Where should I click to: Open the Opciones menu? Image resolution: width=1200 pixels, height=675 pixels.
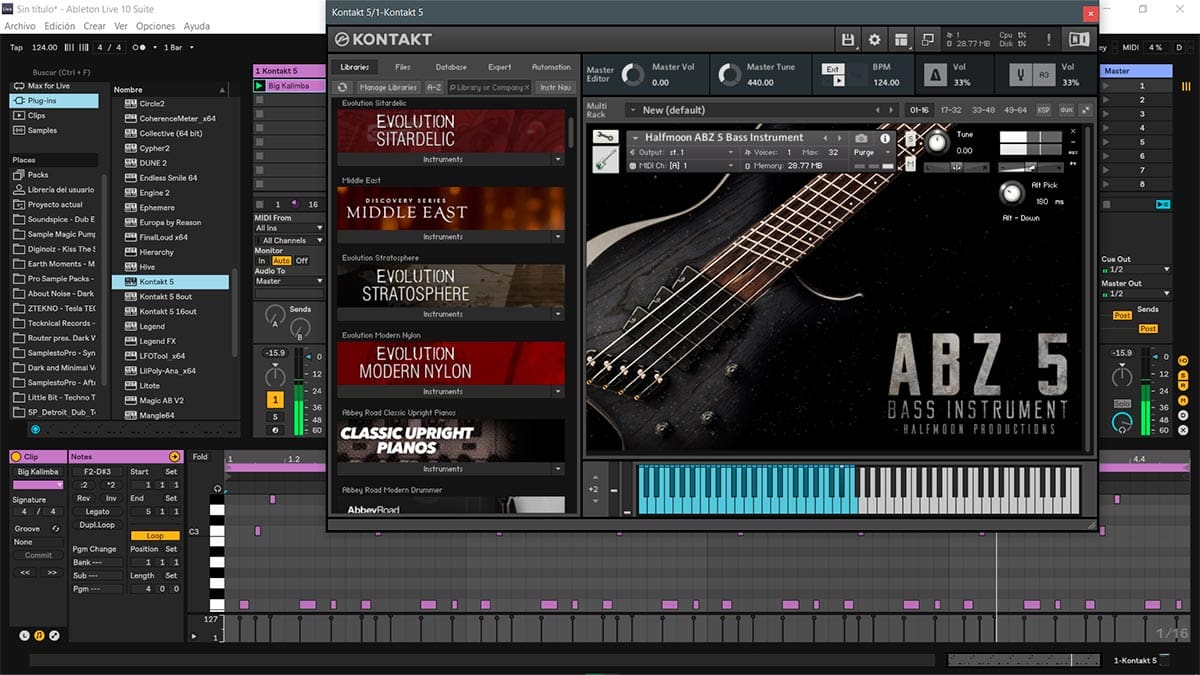point(155,26)
